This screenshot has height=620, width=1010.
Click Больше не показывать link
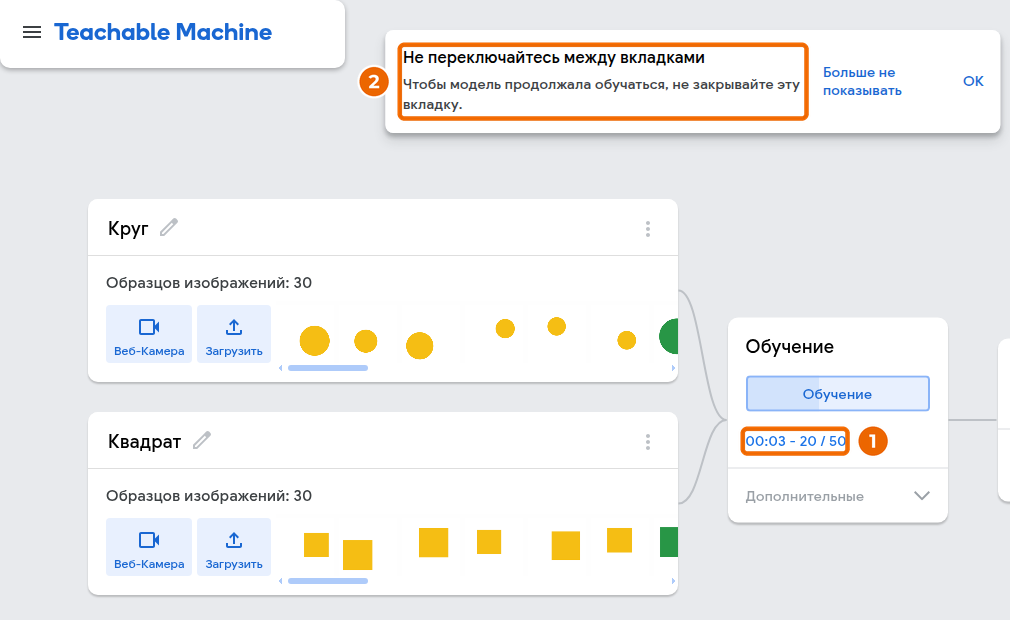[x=862, y=81]
